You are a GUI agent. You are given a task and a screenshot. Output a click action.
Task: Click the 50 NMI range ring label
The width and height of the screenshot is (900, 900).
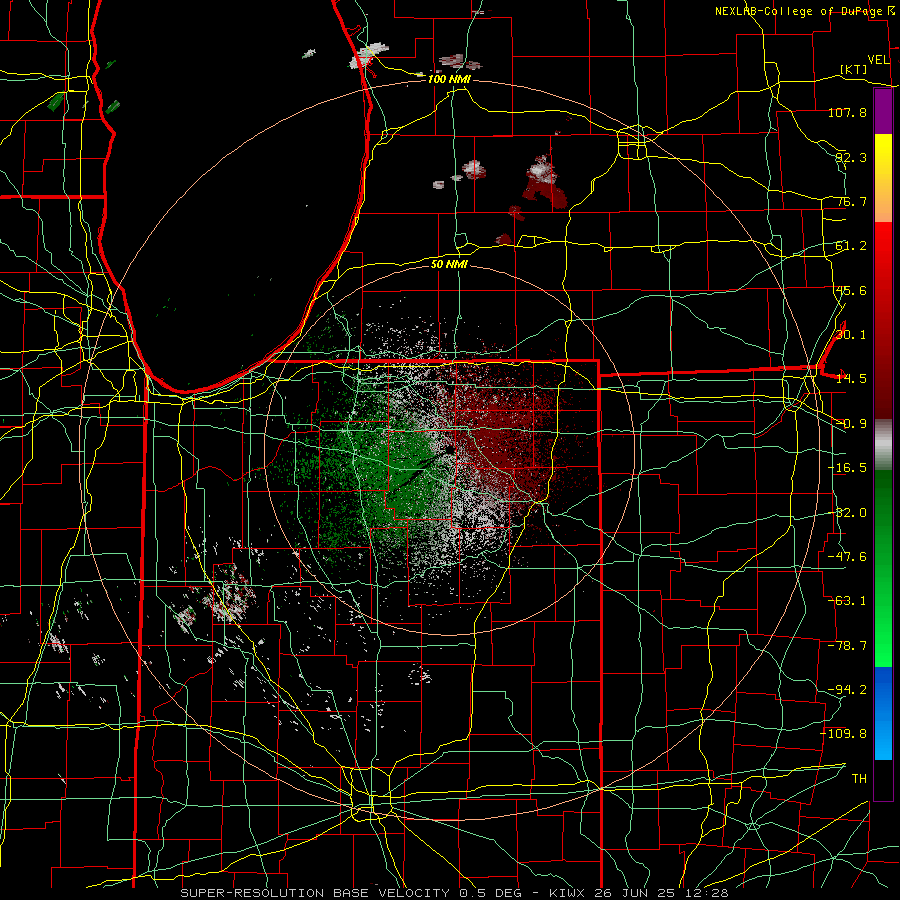coord(449,264)
